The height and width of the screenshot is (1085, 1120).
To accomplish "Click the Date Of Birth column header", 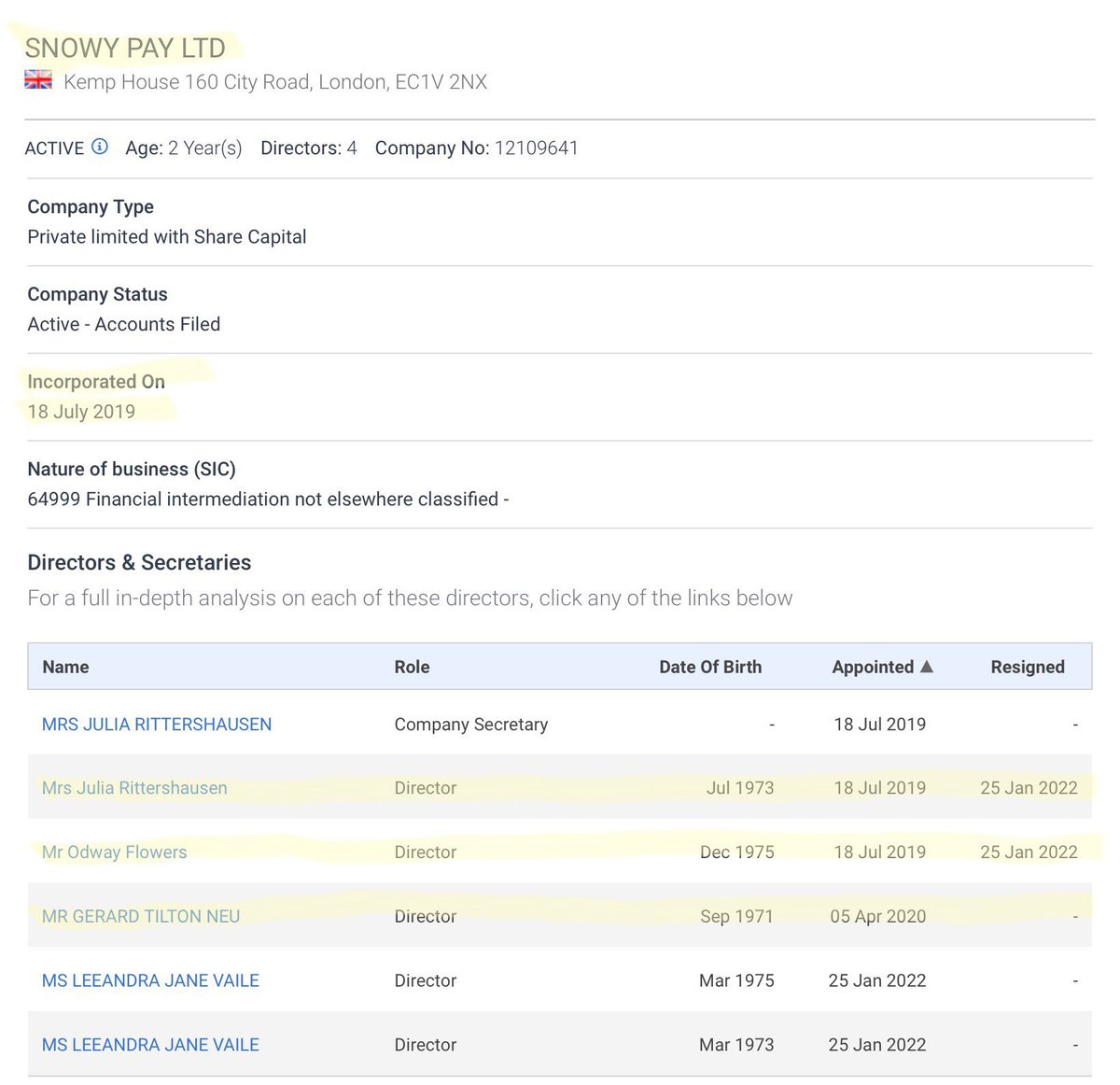I will 710,667.
